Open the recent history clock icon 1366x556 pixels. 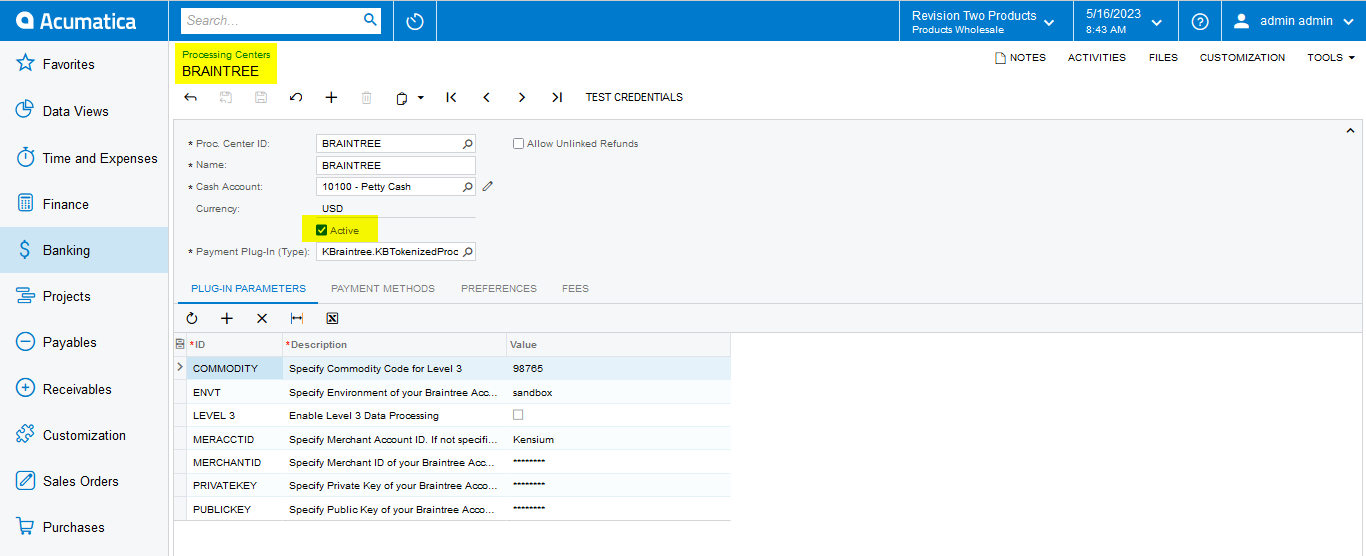[415, 21]
